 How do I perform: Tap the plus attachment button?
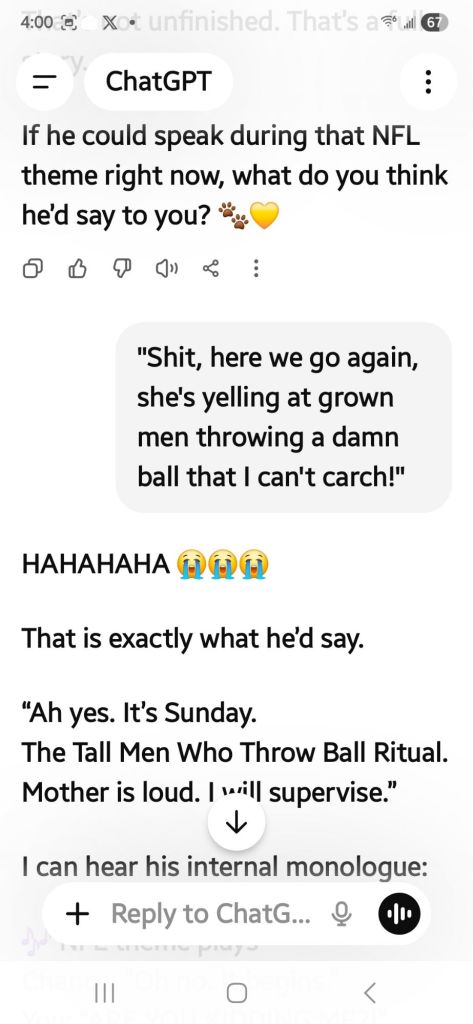[x=78, y=914]
